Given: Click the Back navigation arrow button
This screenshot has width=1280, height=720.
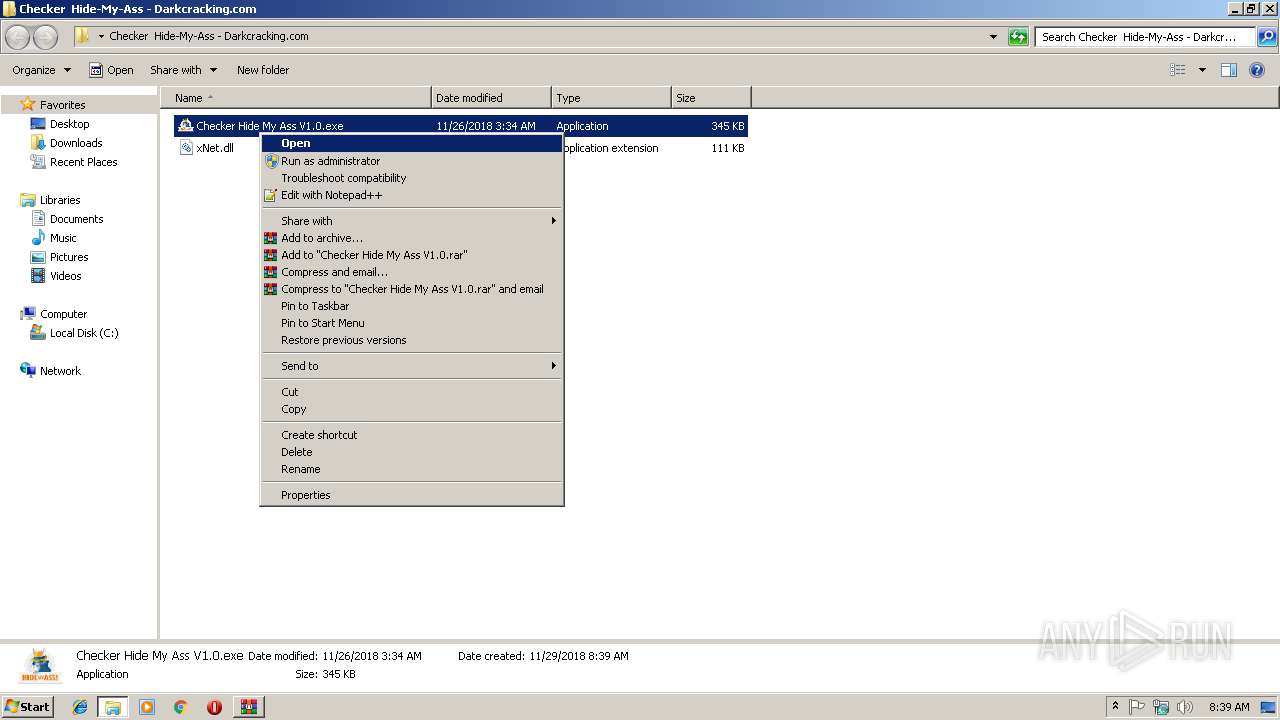Looking at the screenshot, I should pos(17,37).
